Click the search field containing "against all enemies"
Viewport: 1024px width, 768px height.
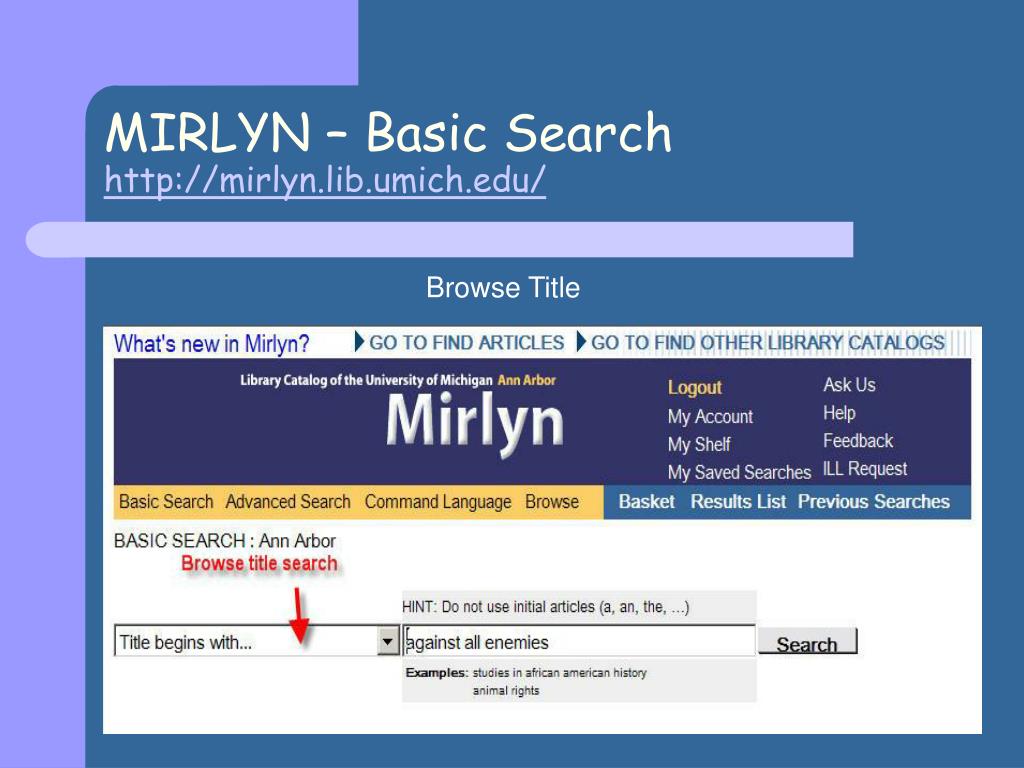pos(579,641)
